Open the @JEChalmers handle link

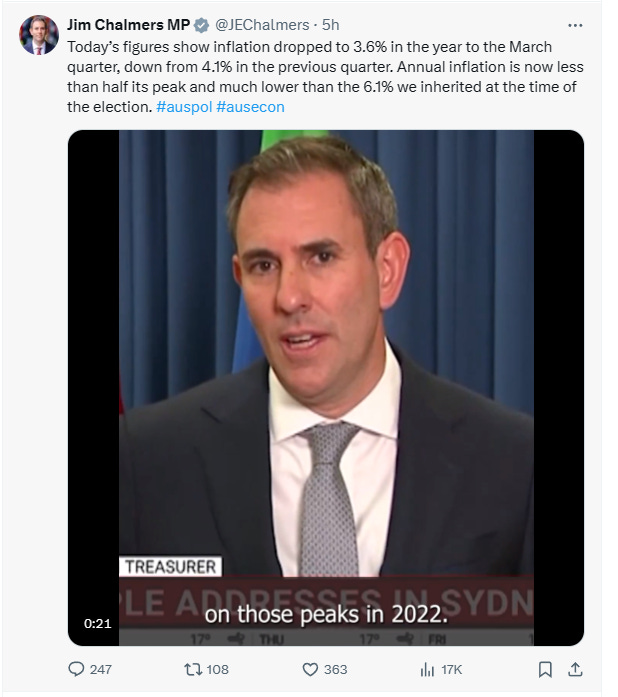click(x=262, y=25)
